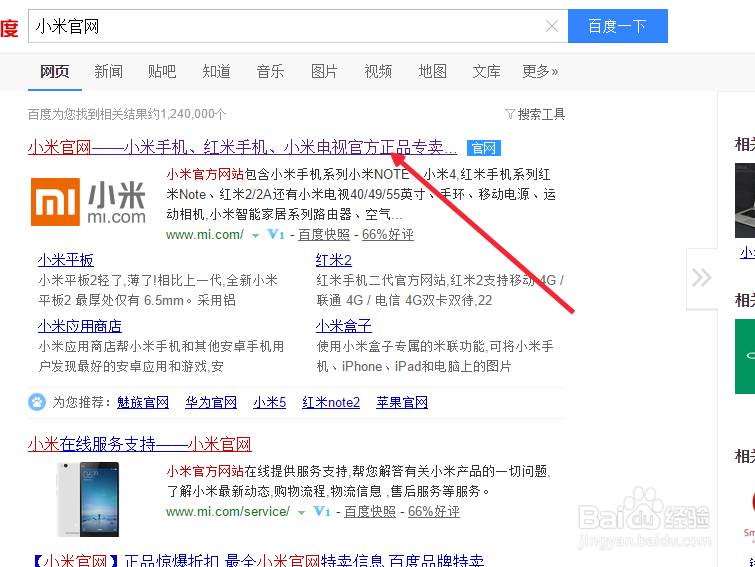Open the 小米官网 first search result title

coord(242,147)
